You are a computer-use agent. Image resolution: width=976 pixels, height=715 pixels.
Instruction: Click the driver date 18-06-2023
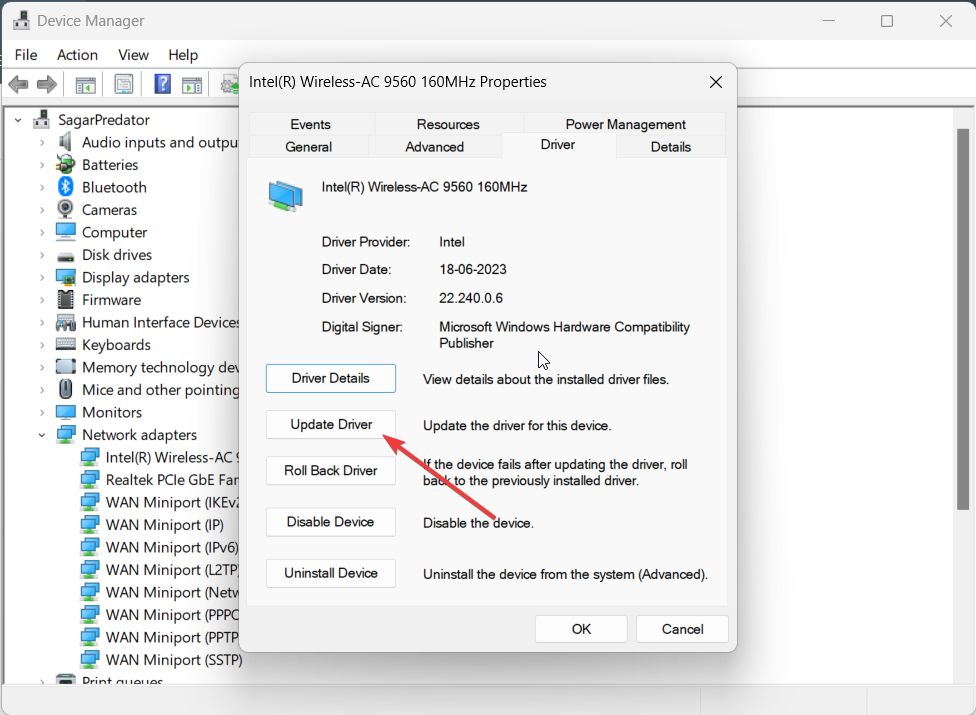[472, 269]
